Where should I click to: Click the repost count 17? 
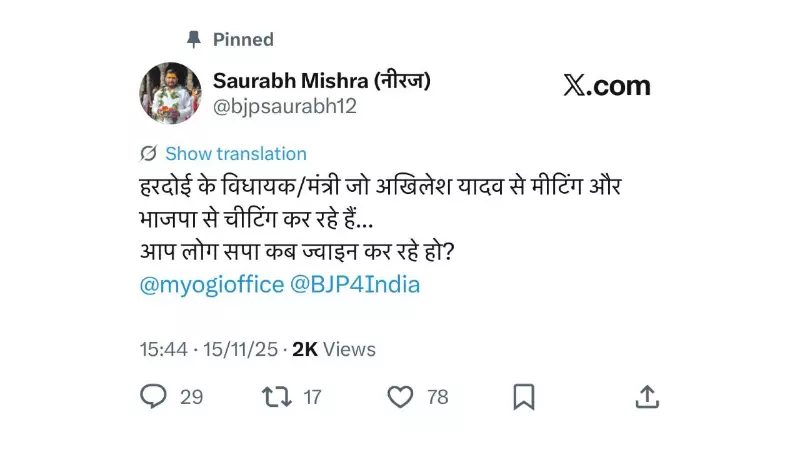click(x=312, y=397)
